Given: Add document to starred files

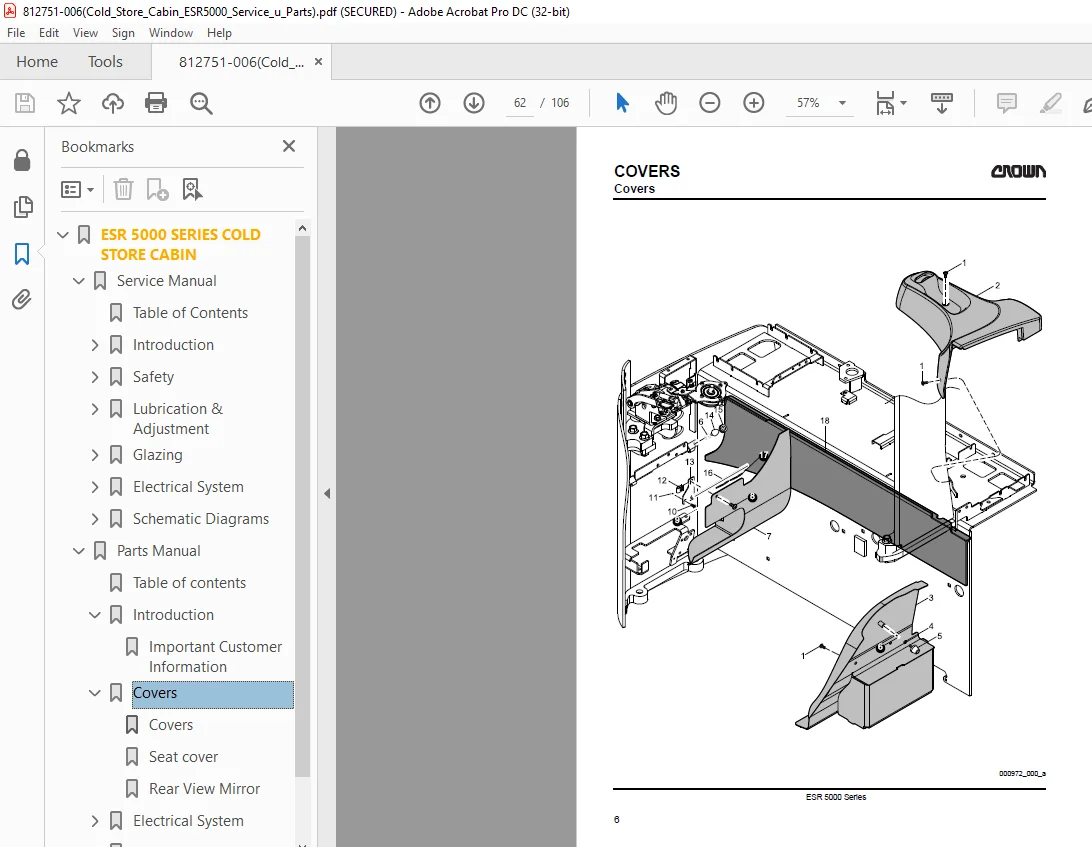Looking at the screenshot, I should (68, 103).
